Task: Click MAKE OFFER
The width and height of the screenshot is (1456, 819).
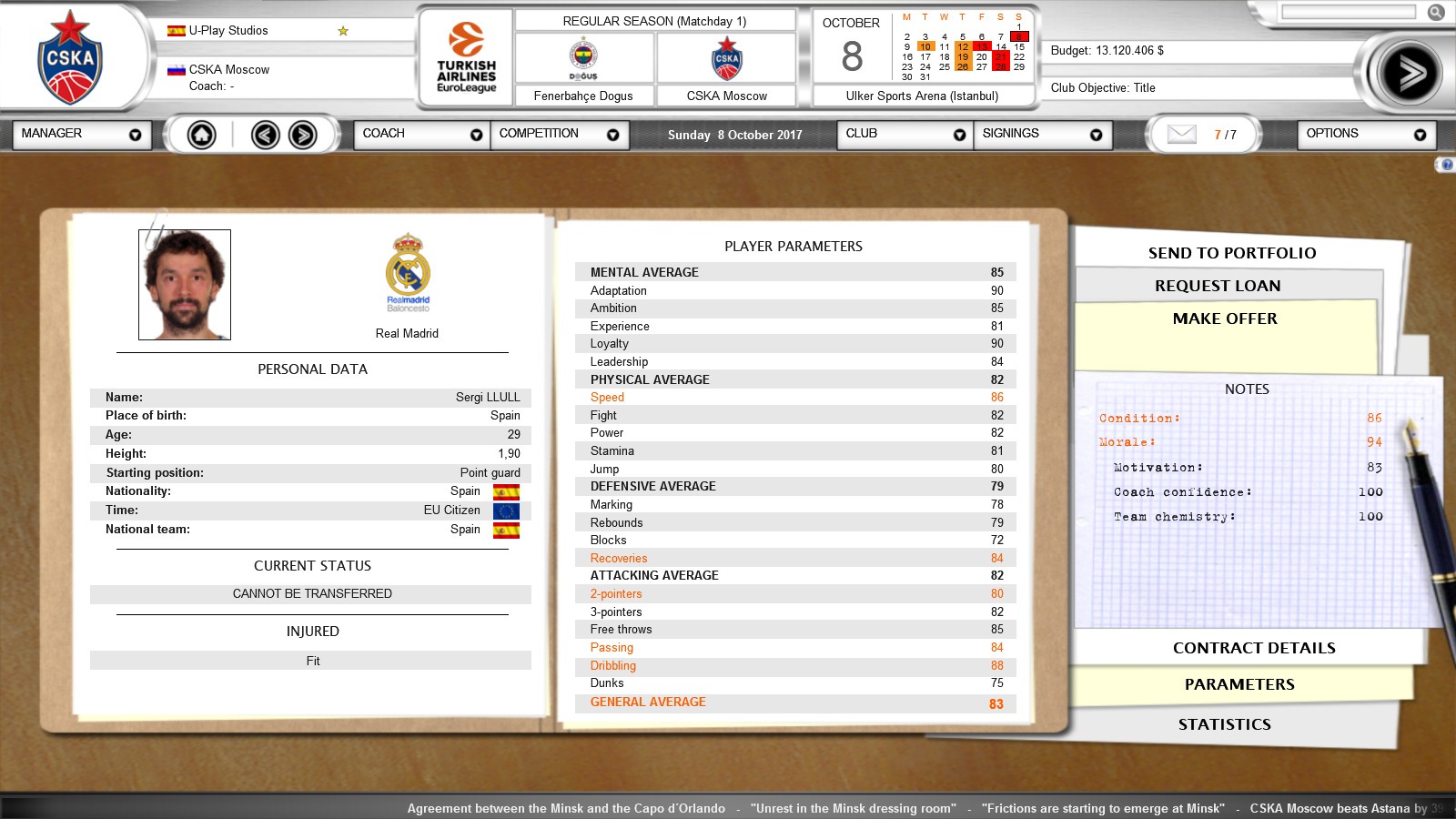Action: point(1225,318)
